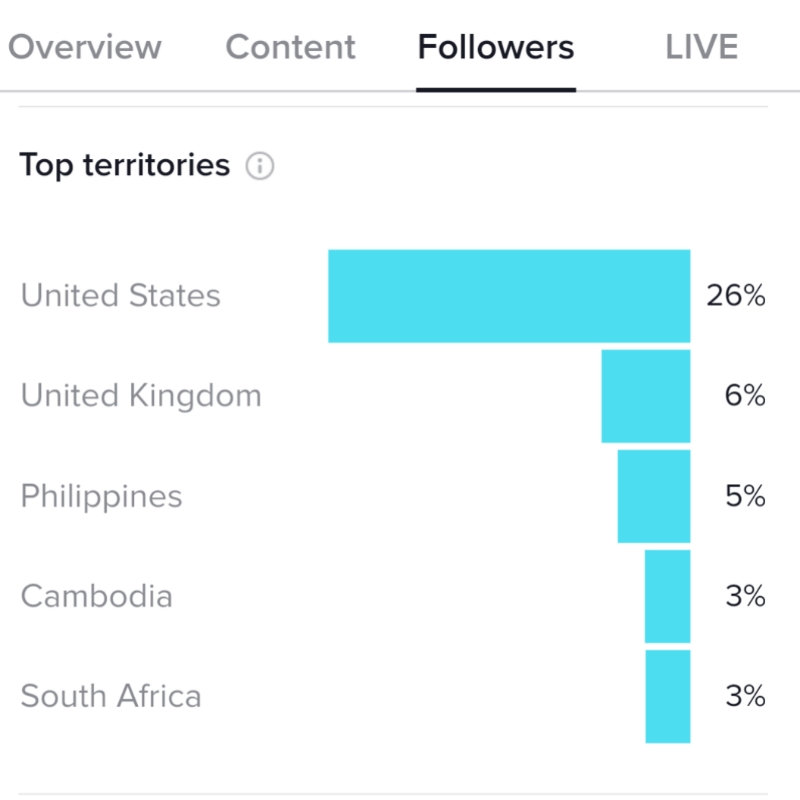Select the South Africa label

point(111,695)
